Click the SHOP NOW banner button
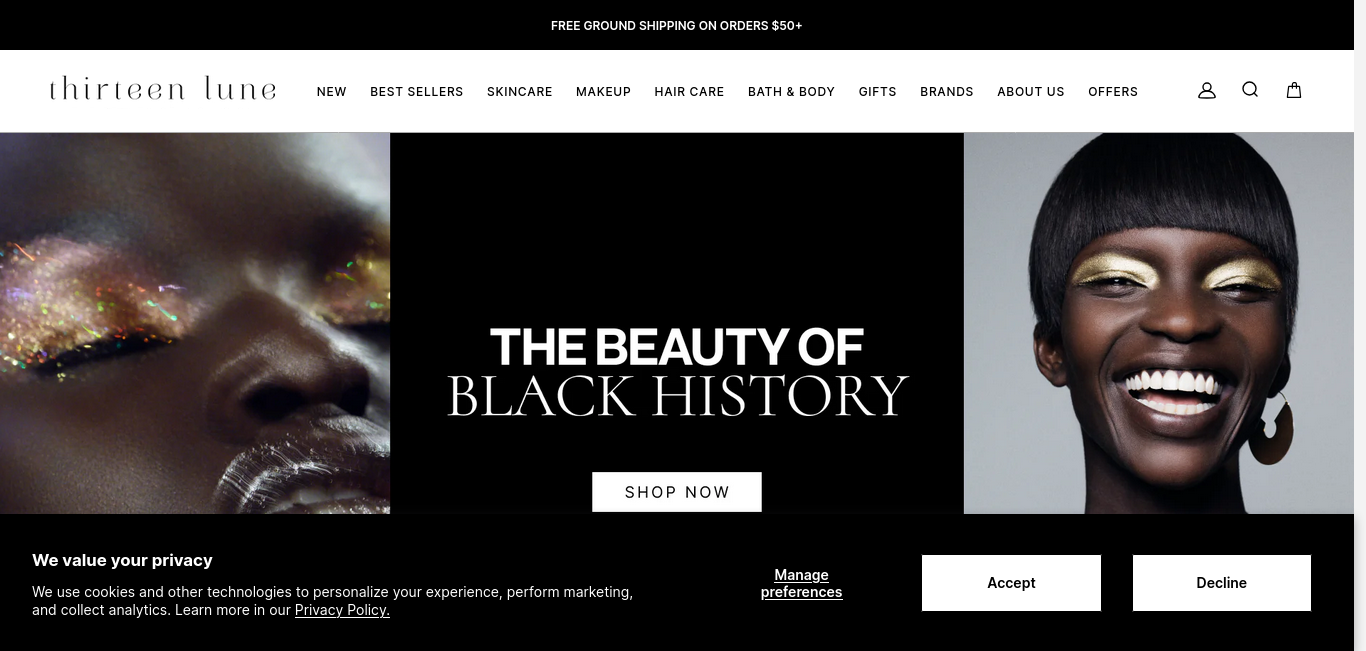The image size is (1366, 651). click(677, 492)
